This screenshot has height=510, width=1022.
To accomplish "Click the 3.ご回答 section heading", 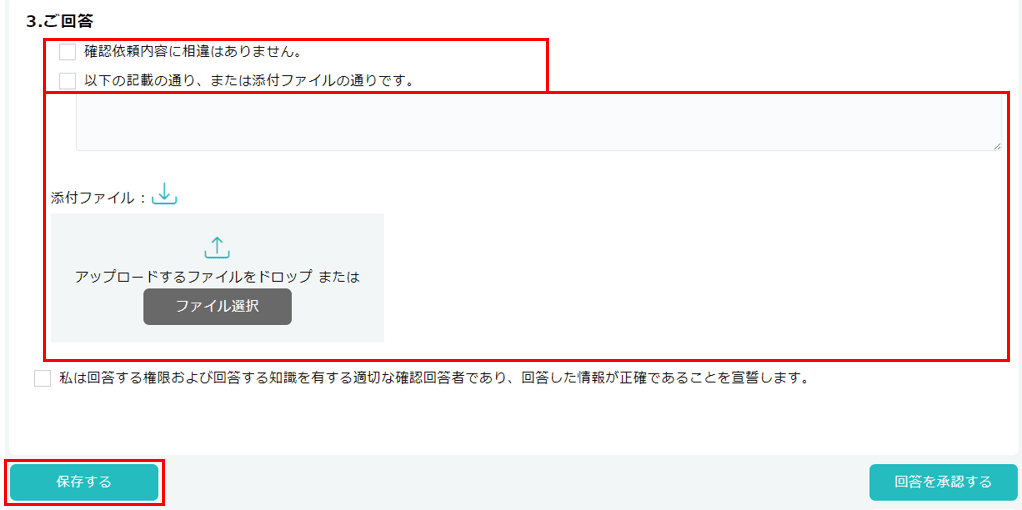I will [60, 21].
